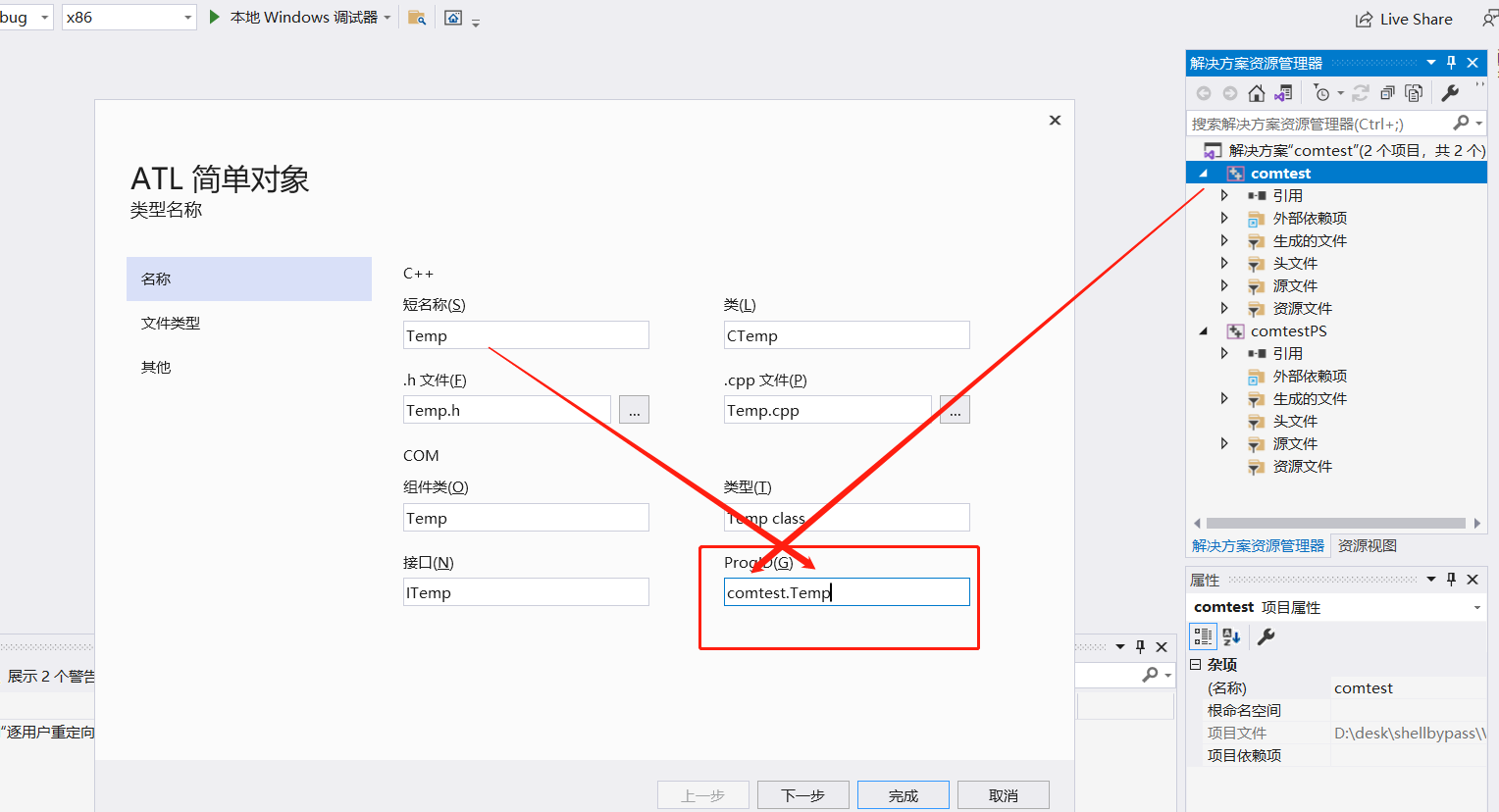Click Show All Files icon in Solution Explorer
1499x812 pixels.
pos(1414,93)
